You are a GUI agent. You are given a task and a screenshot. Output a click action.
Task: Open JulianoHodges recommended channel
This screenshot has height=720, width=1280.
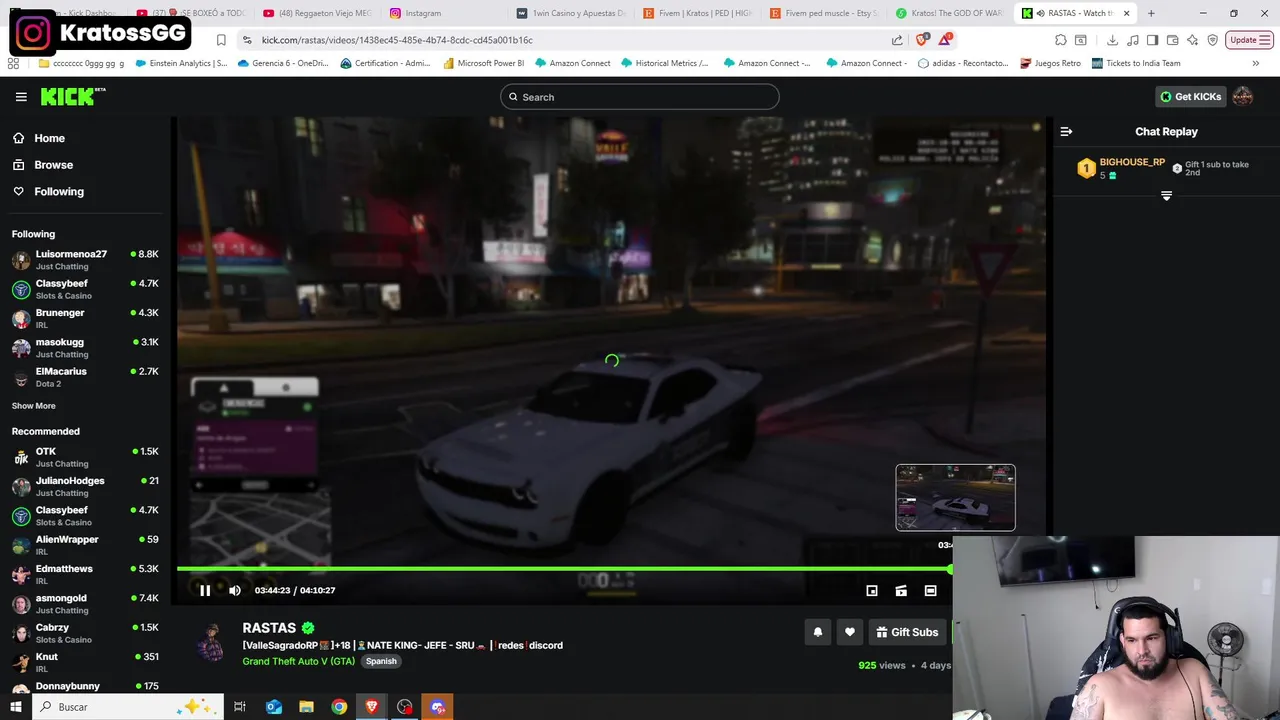85,486
